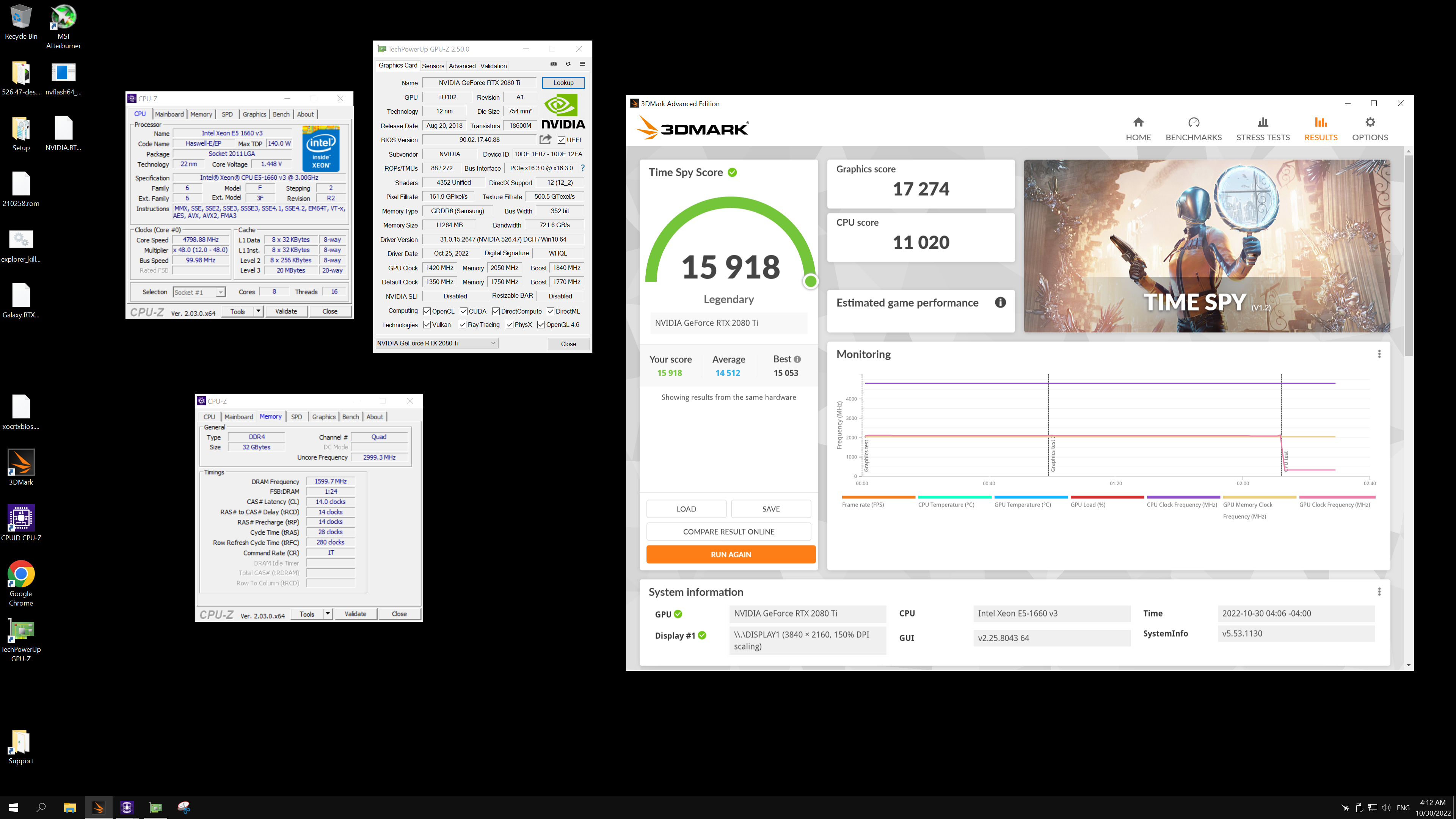1456x819 pixels.
Task: Click RUN AGAIN in 3DMark
Action: pyautogui.click(x=731, y=554)
